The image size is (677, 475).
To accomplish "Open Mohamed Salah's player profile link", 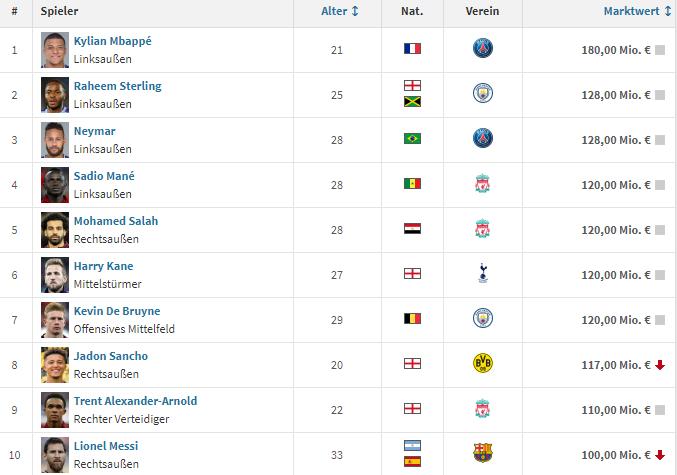I will coord(116,221).
